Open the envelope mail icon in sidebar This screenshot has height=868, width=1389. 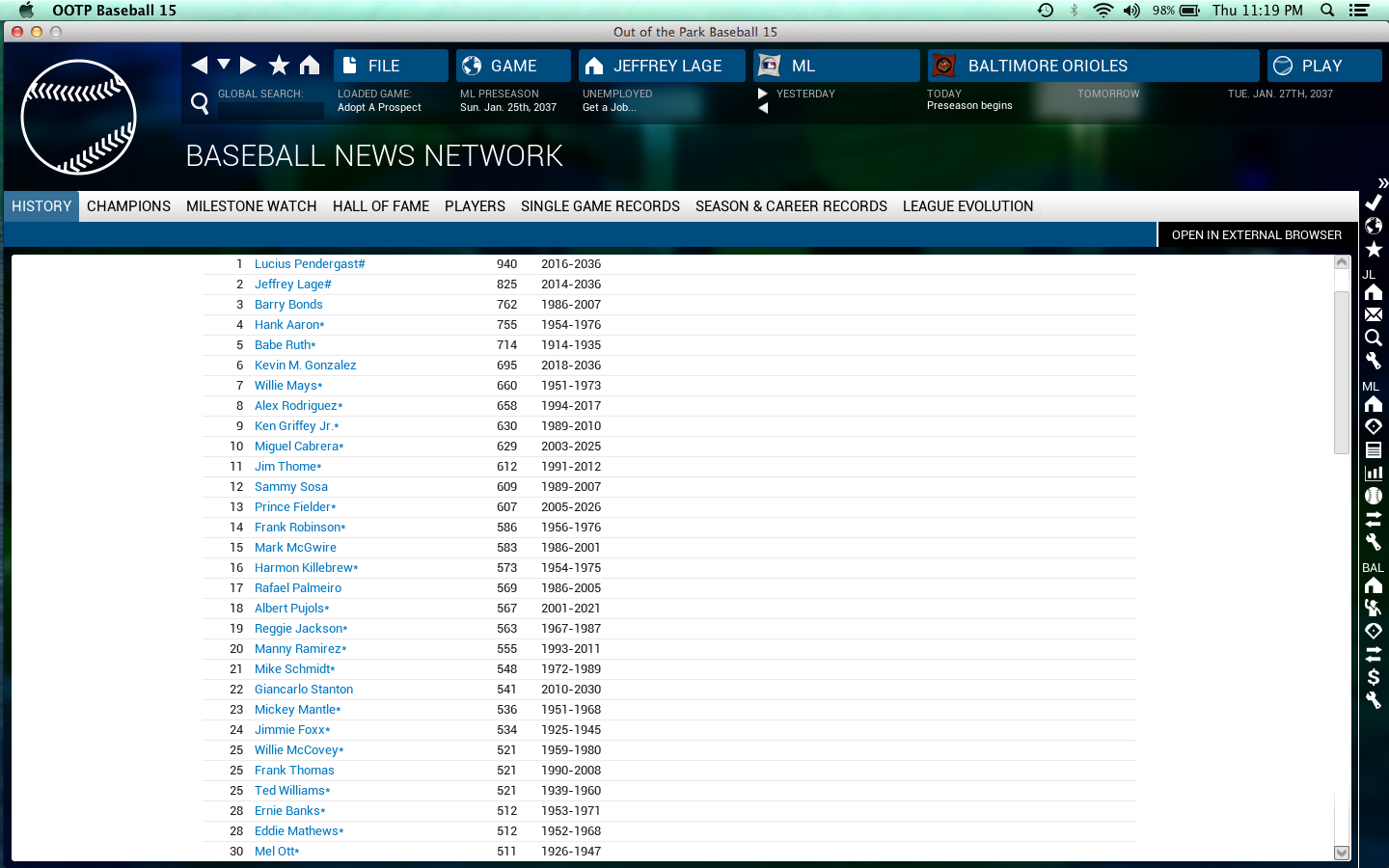click(x=1374, y=314)
